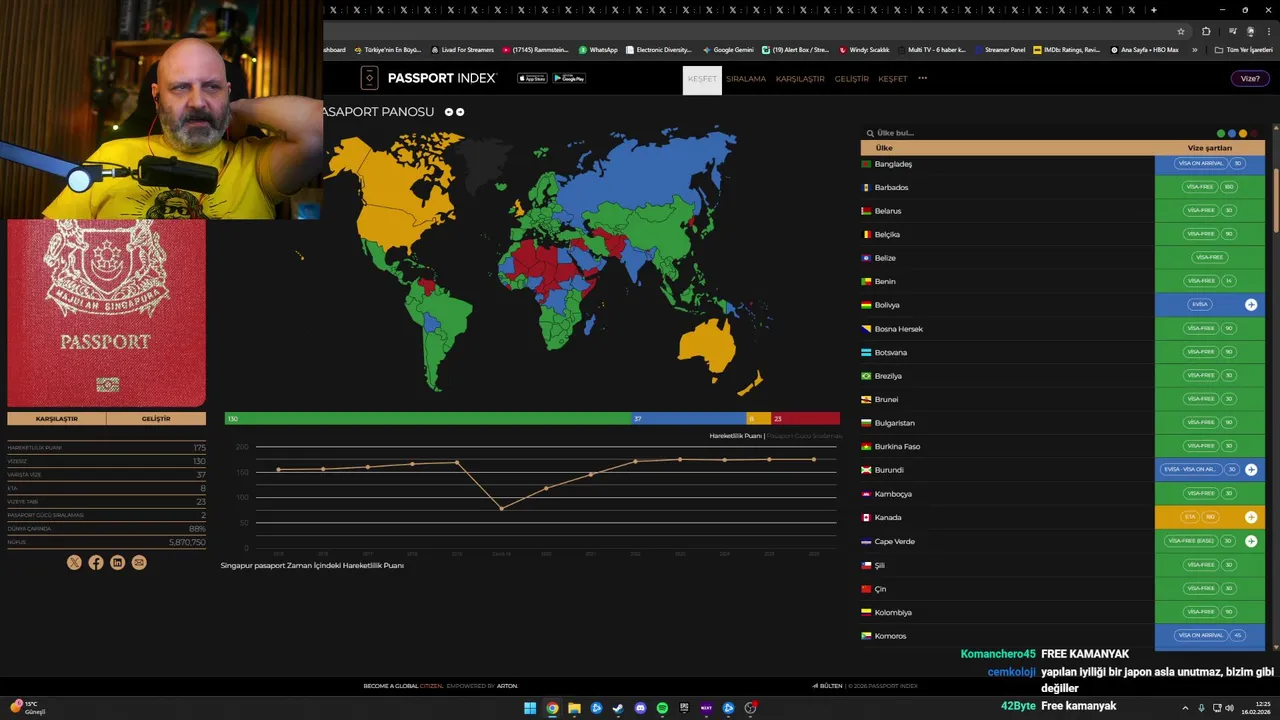The width and height of the screenshot is (1280, 720).
Task: Bookmark this page with the star icon
Action: pos(1181,31)
